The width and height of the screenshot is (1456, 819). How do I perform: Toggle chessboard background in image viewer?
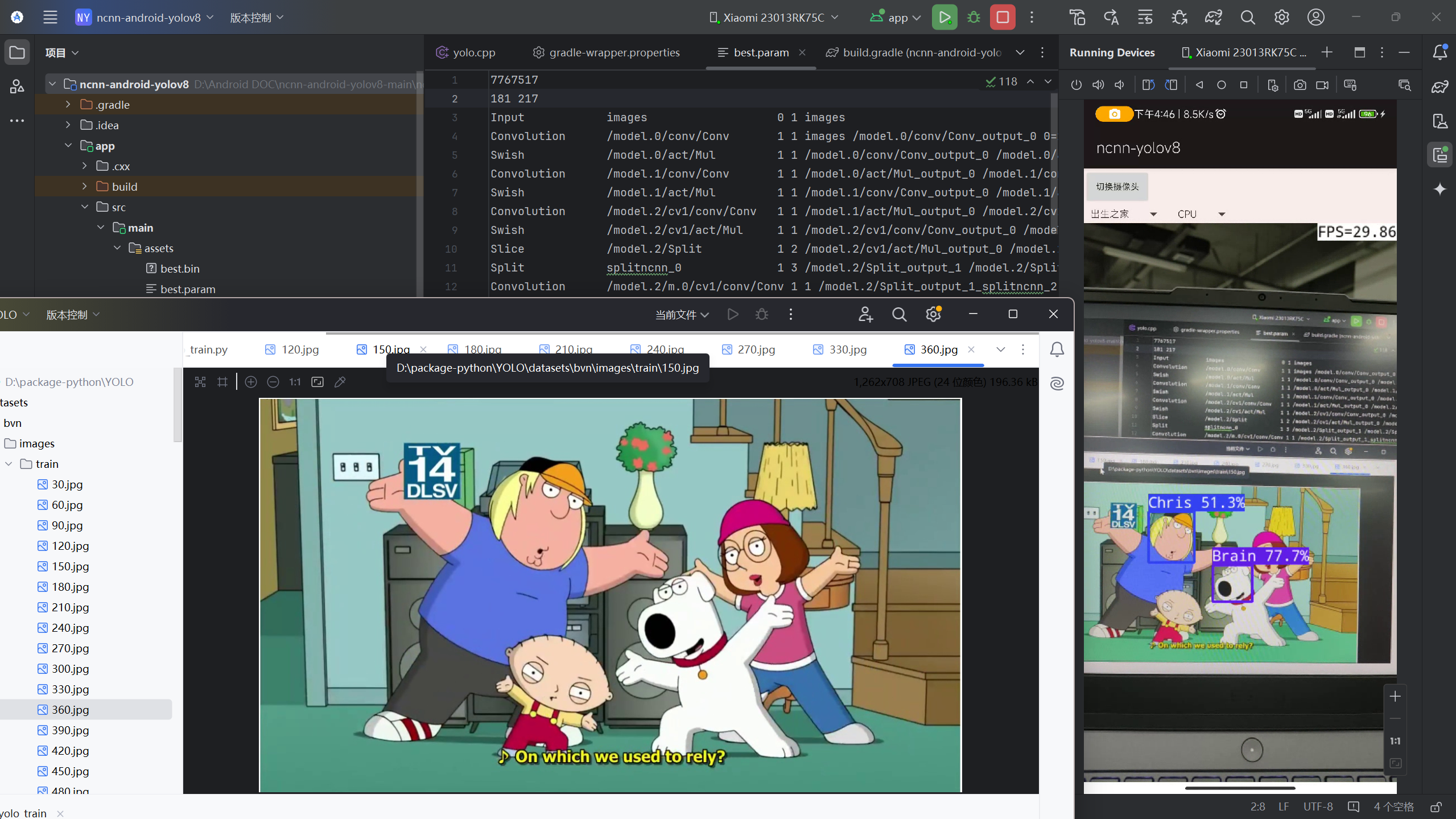[200, 382]
